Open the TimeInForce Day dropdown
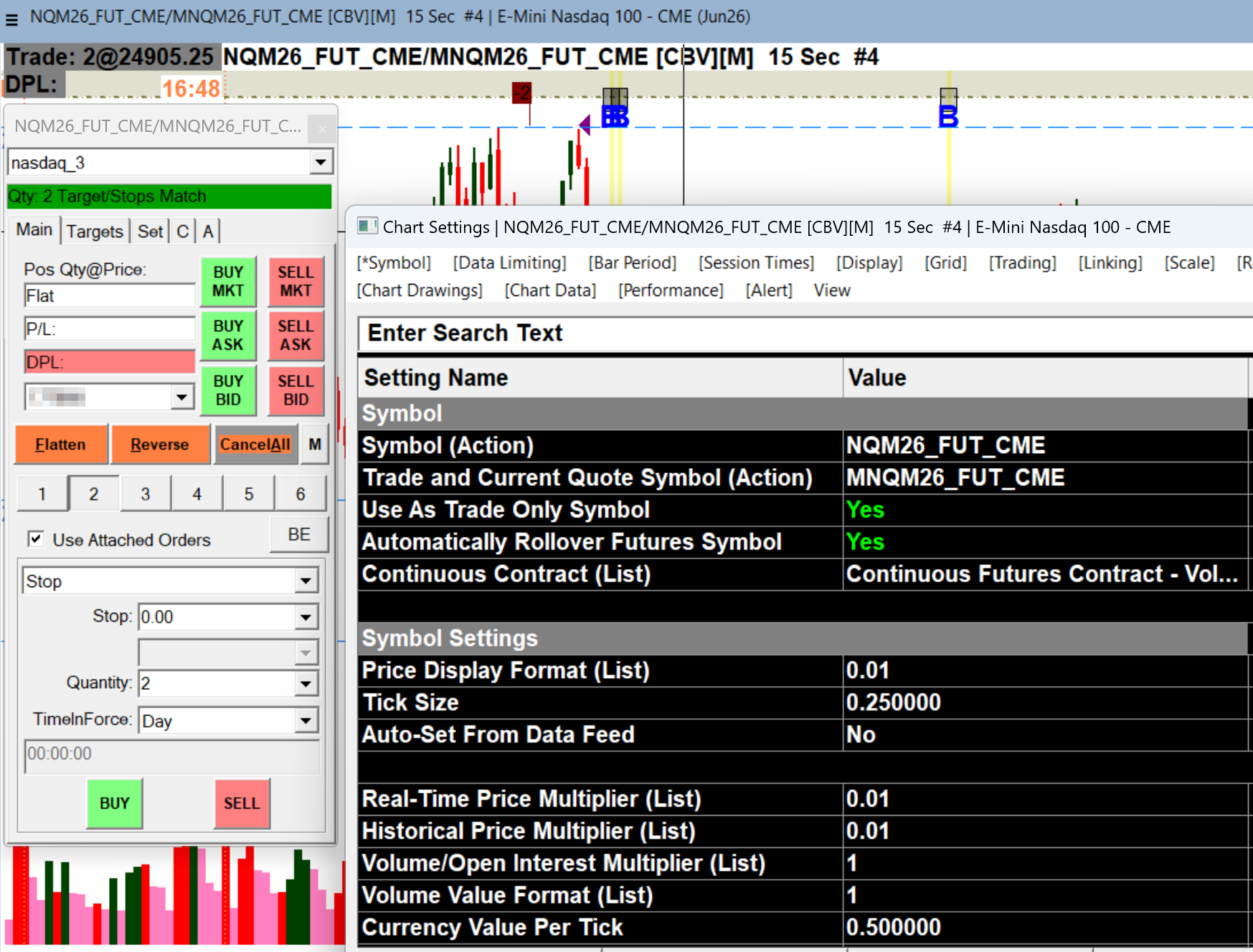 click(x=306, y=720)
